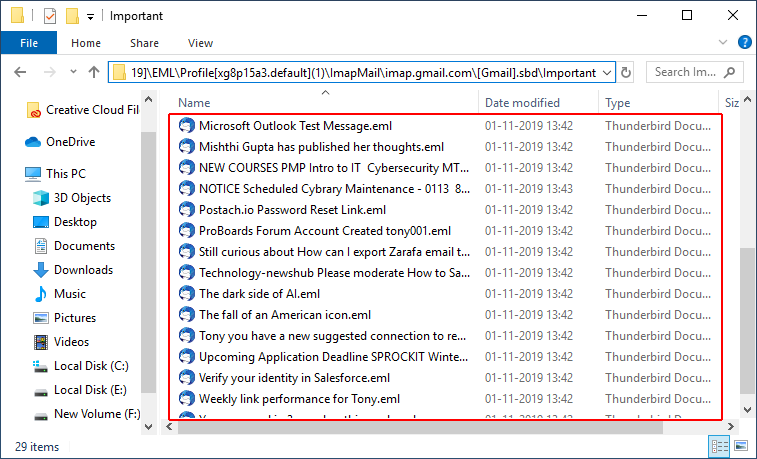The height and width of the screenshot is (459, 757).
Task: Select The dark side of AI.eml icon
Action: click(x=186, y=293)
